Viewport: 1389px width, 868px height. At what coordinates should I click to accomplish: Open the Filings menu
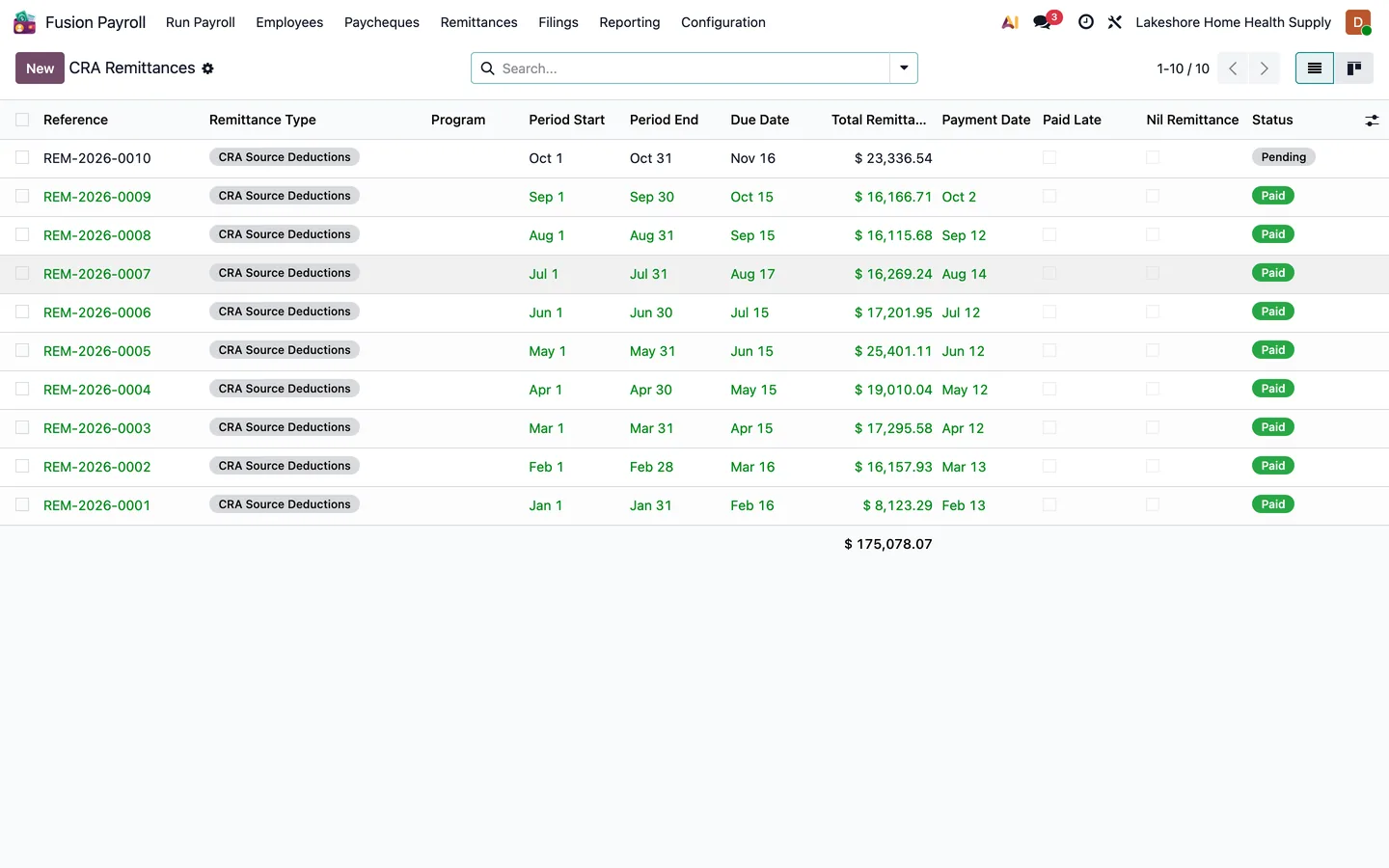coord(558,22)
